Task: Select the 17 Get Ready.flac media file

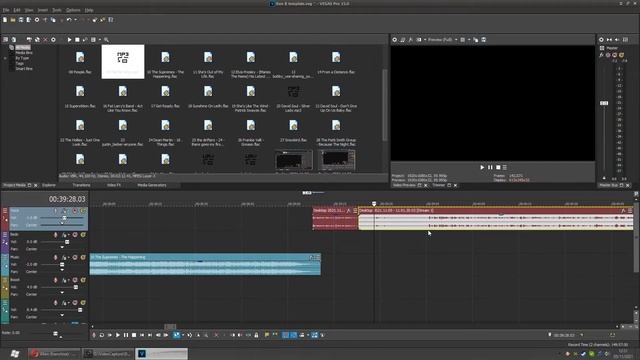Action: pos(165,96)
